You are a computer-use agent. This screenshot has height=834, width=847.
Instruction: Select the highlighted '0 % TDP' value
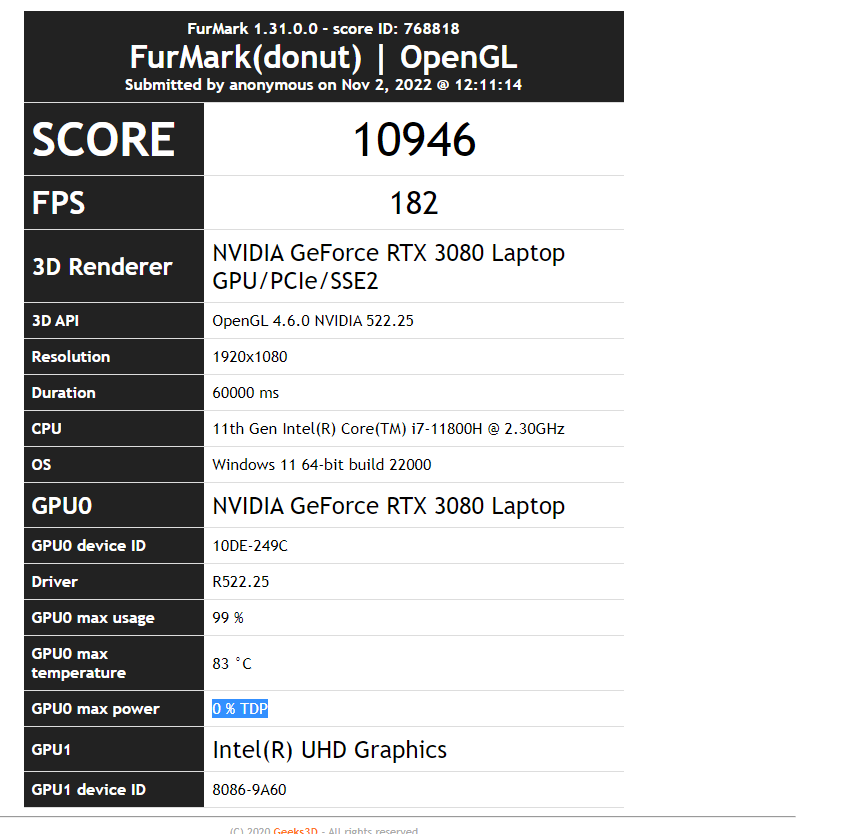[x=240, y=709]
